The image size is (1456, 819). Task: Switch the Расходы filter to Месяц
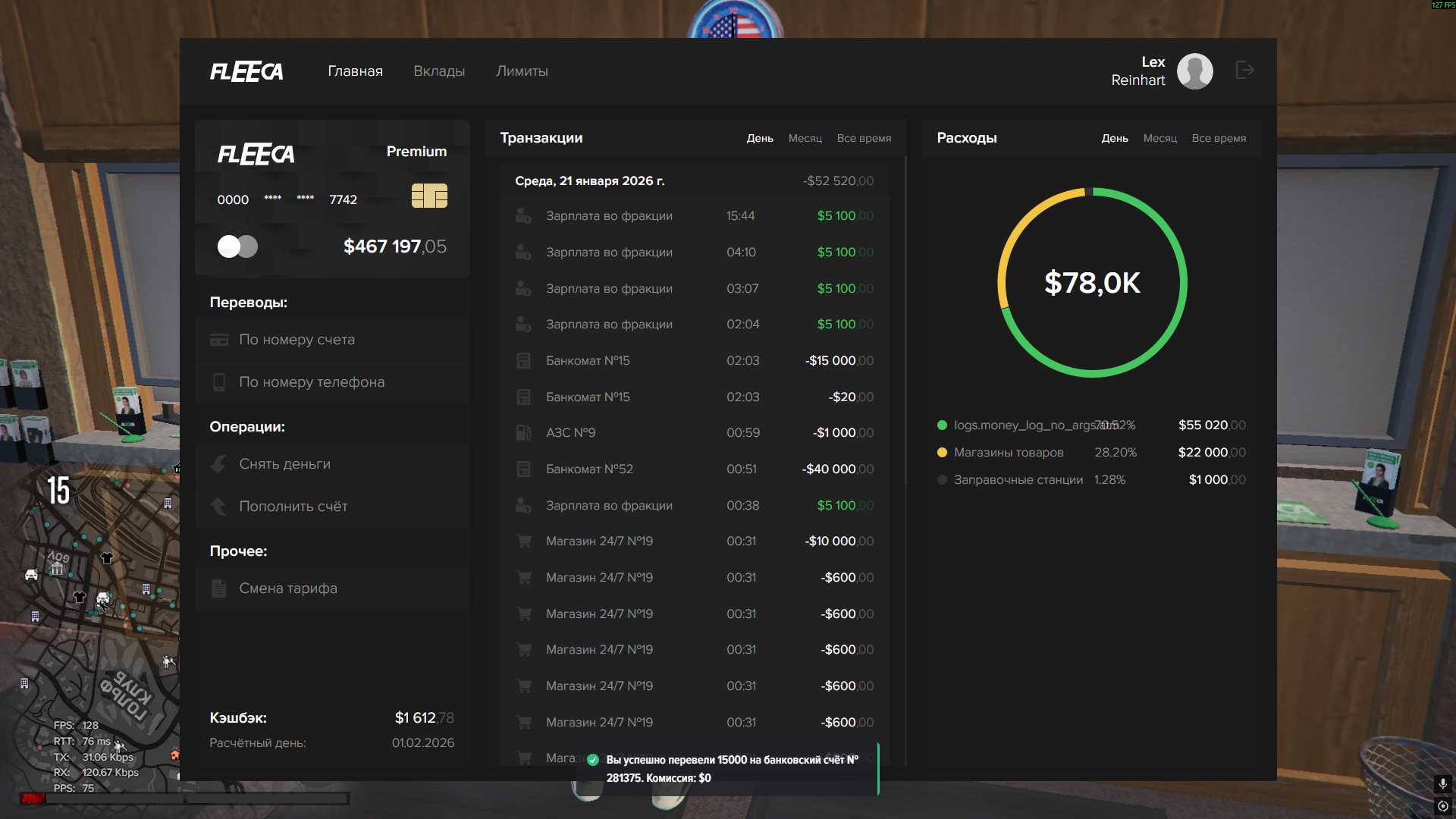click(x=1159, y=139)
